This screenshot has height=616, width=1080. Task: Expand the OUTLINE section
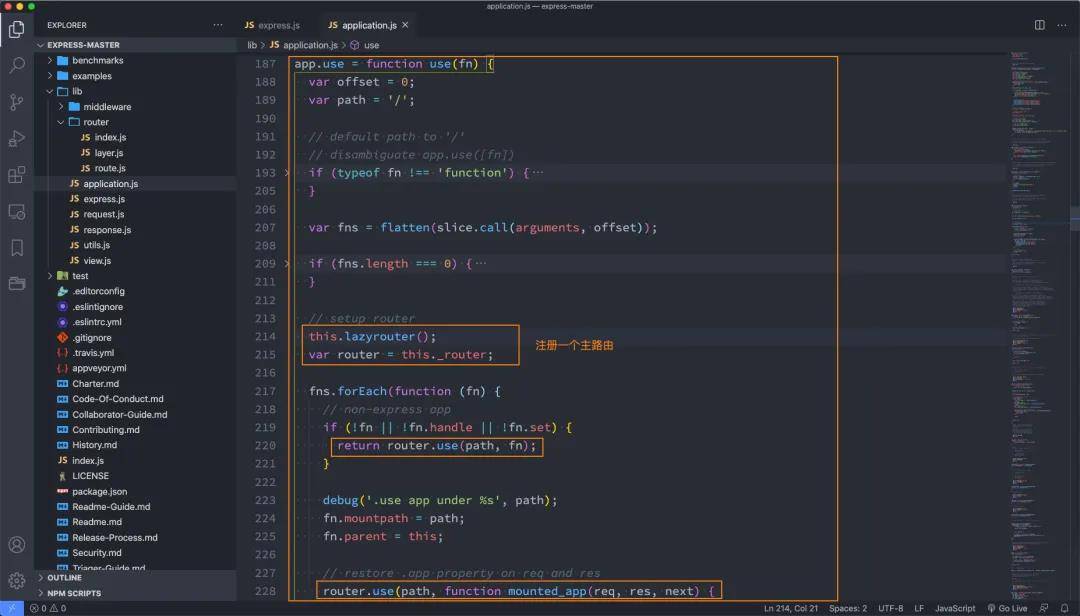click(x=135, y=577)
